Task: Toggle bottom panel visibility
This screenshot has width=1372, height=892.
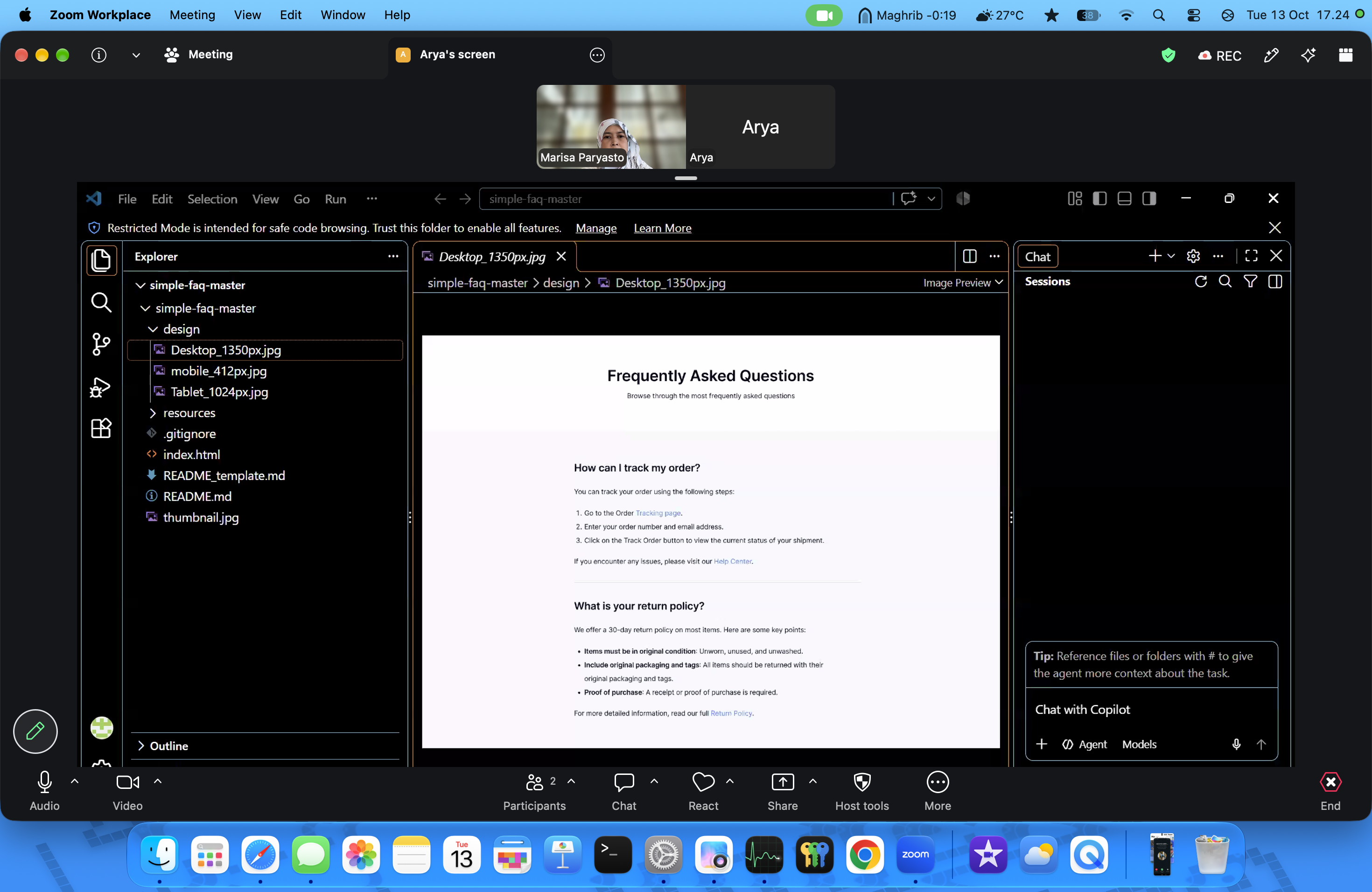Action: coord(1124,199)
